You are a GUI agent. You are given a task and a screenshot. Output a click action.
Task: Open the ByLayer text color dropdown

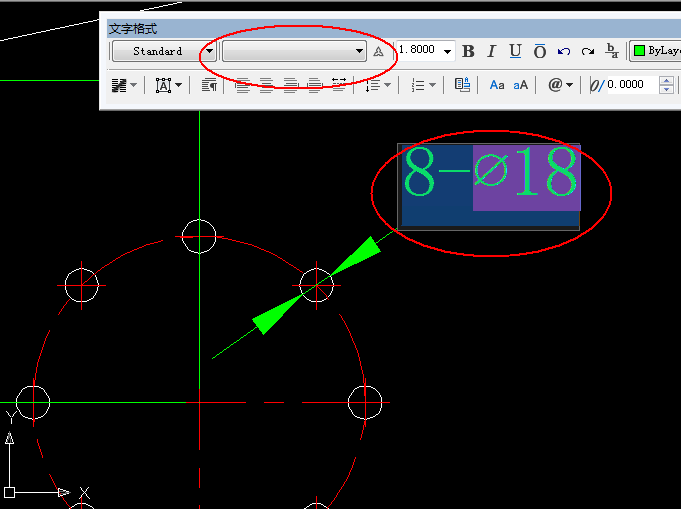[655, 51]
